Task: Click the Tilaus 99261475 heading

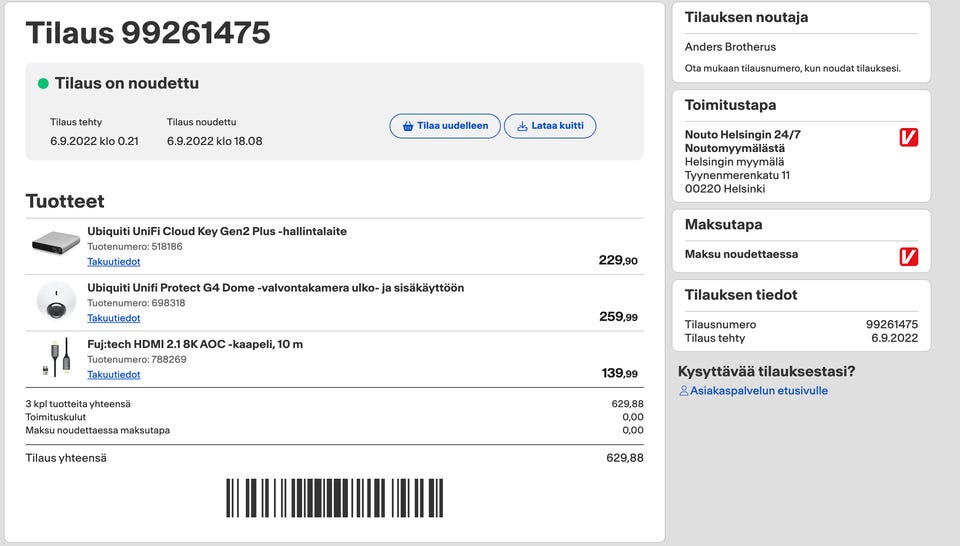Action: [148, 33]
